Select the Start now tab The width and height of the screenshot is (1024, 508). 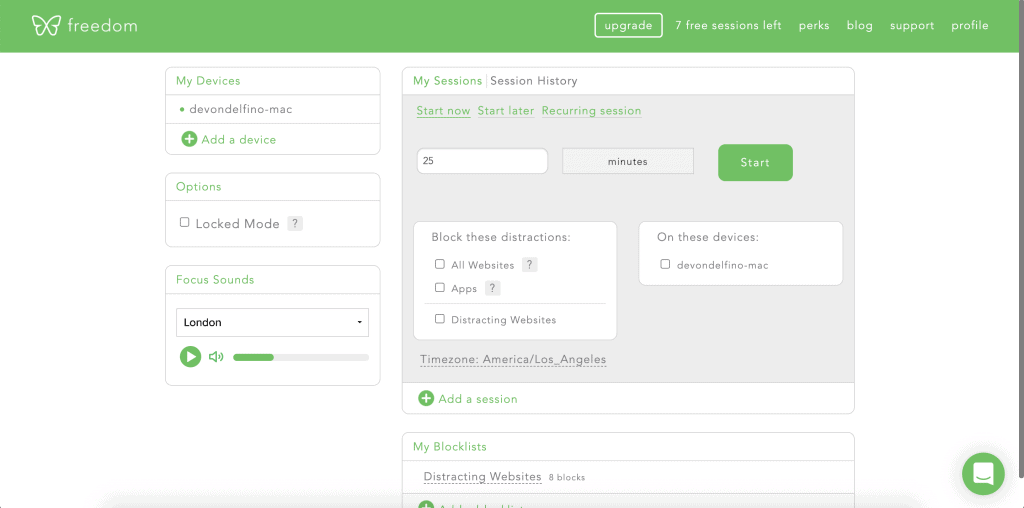[x=443, y=111]
